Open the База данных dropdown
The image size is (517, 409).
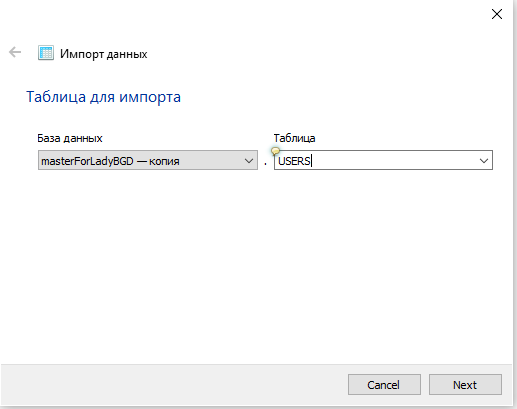click(x=148, y=160)
